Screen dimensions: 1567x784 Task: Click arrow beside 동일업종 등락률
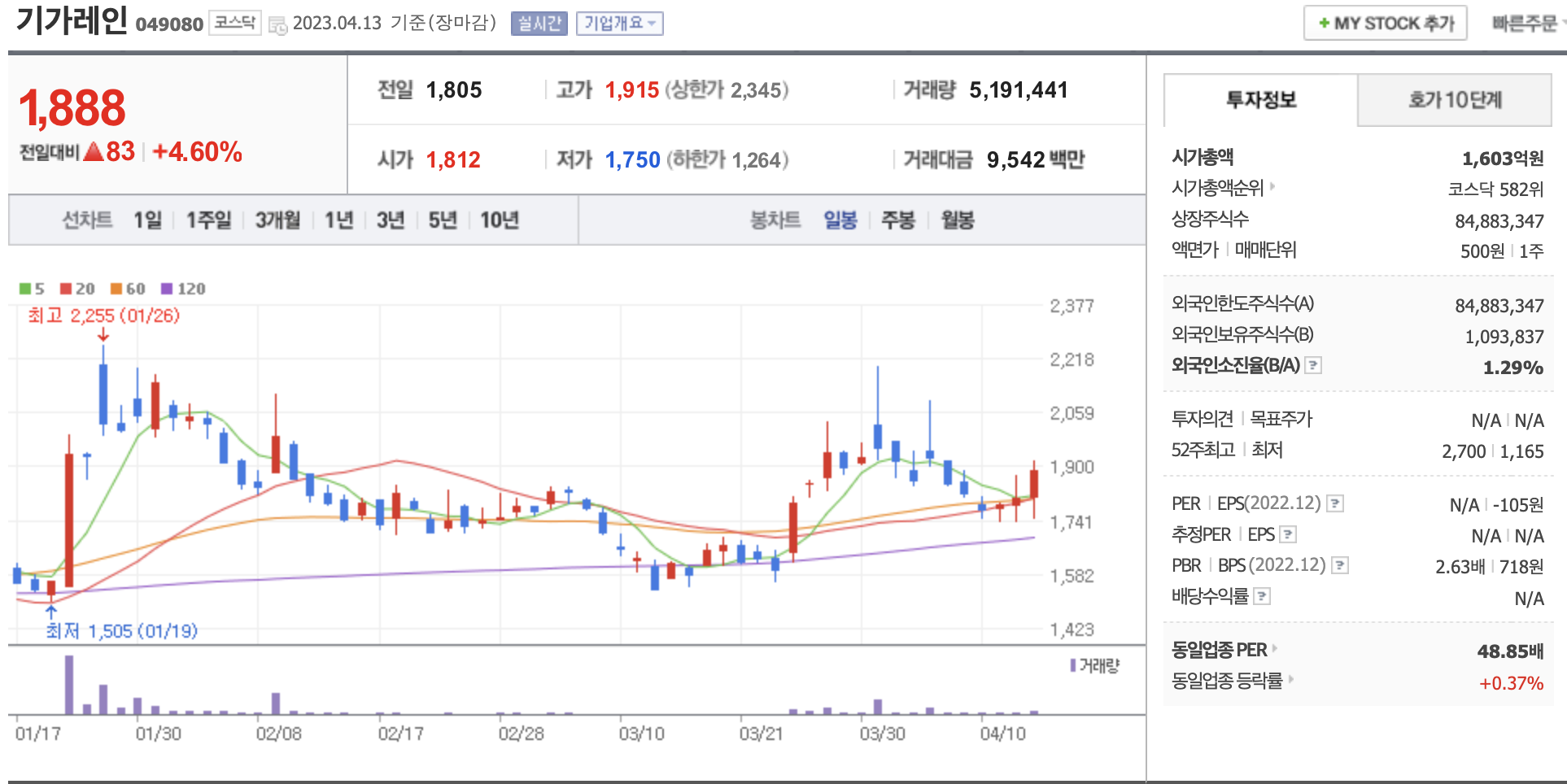(1290, 679)
